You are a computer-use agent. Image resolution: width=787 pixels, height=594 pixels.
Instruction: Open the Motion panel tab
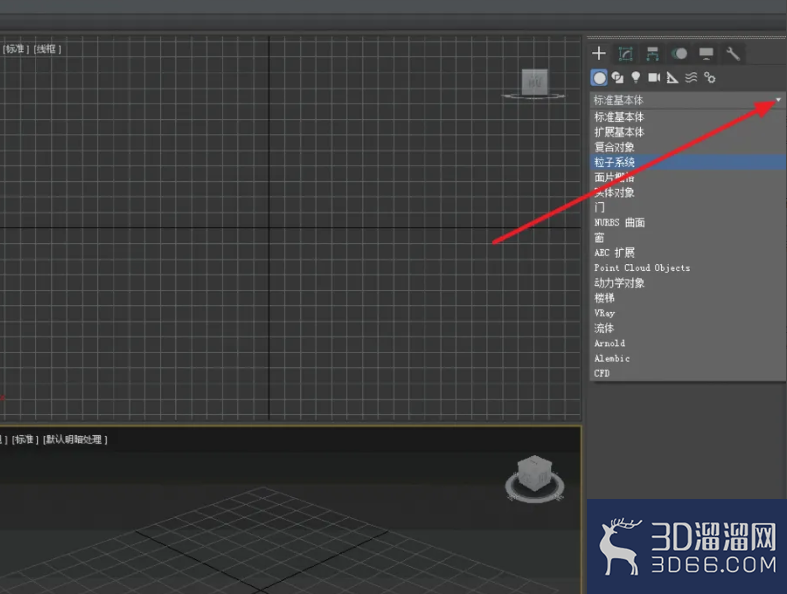(679, 54)
